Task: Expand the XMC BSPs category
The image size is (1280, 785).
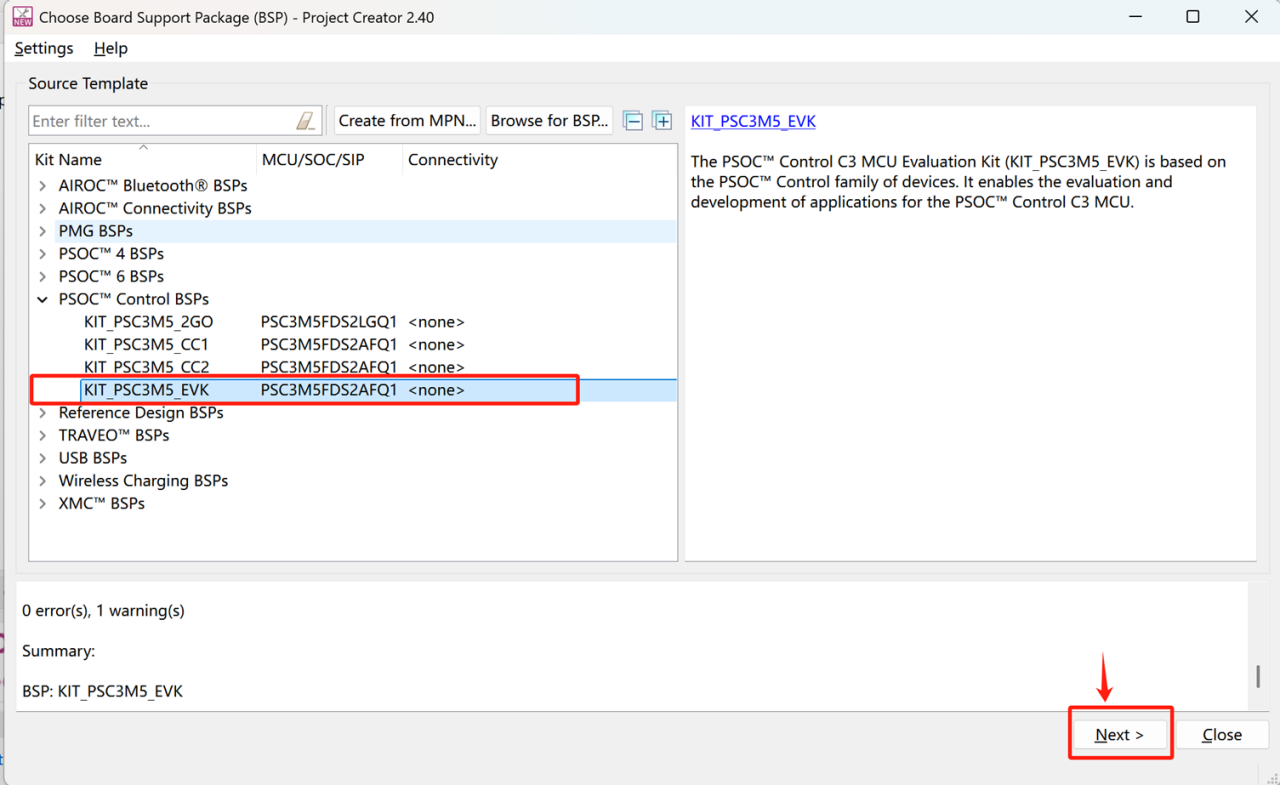Action: tap(42, 503)
